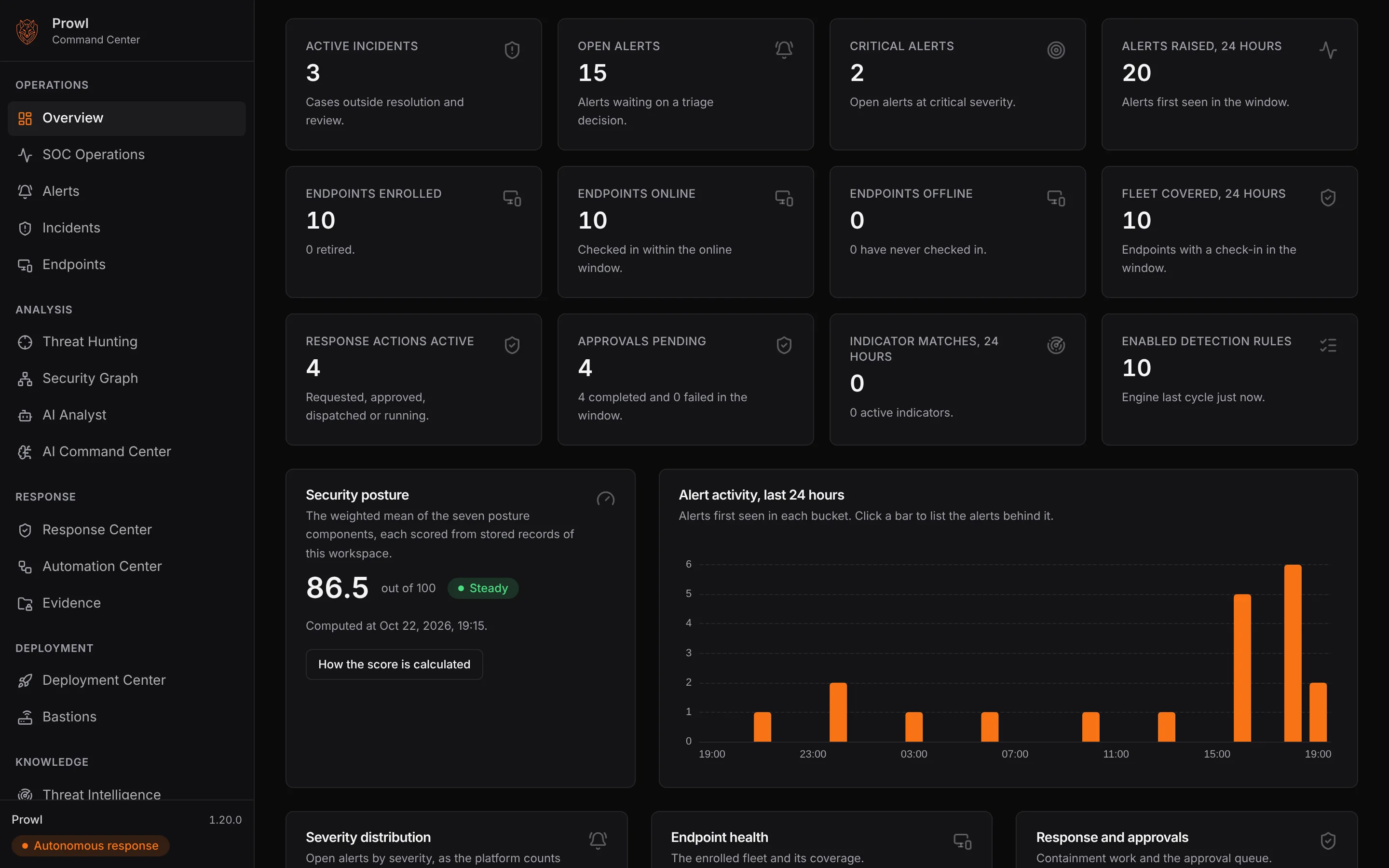Image resolution: width=1389 pixels, height=868 pixels.
Task: Click the Severity distribution heading
Action: coord(368,838)
